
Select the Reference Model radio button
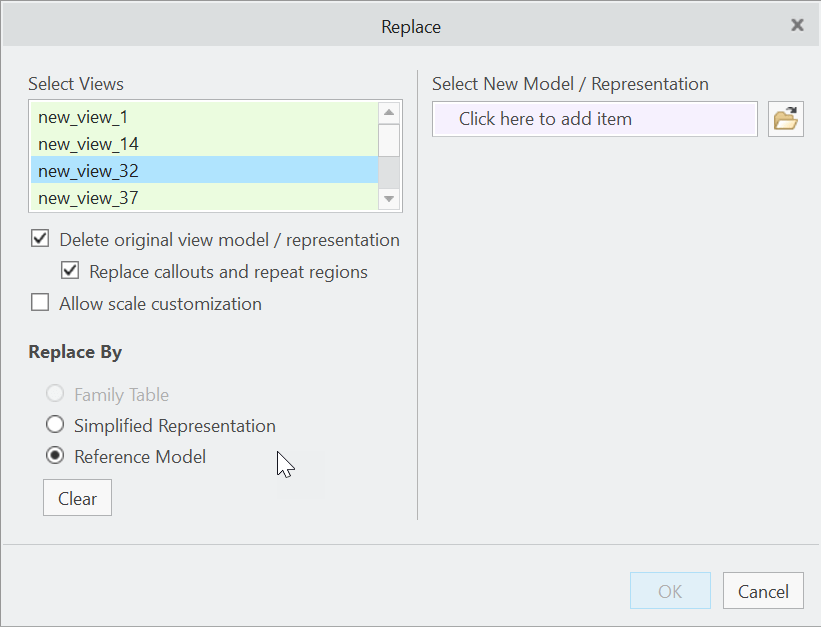click(56, 456)
